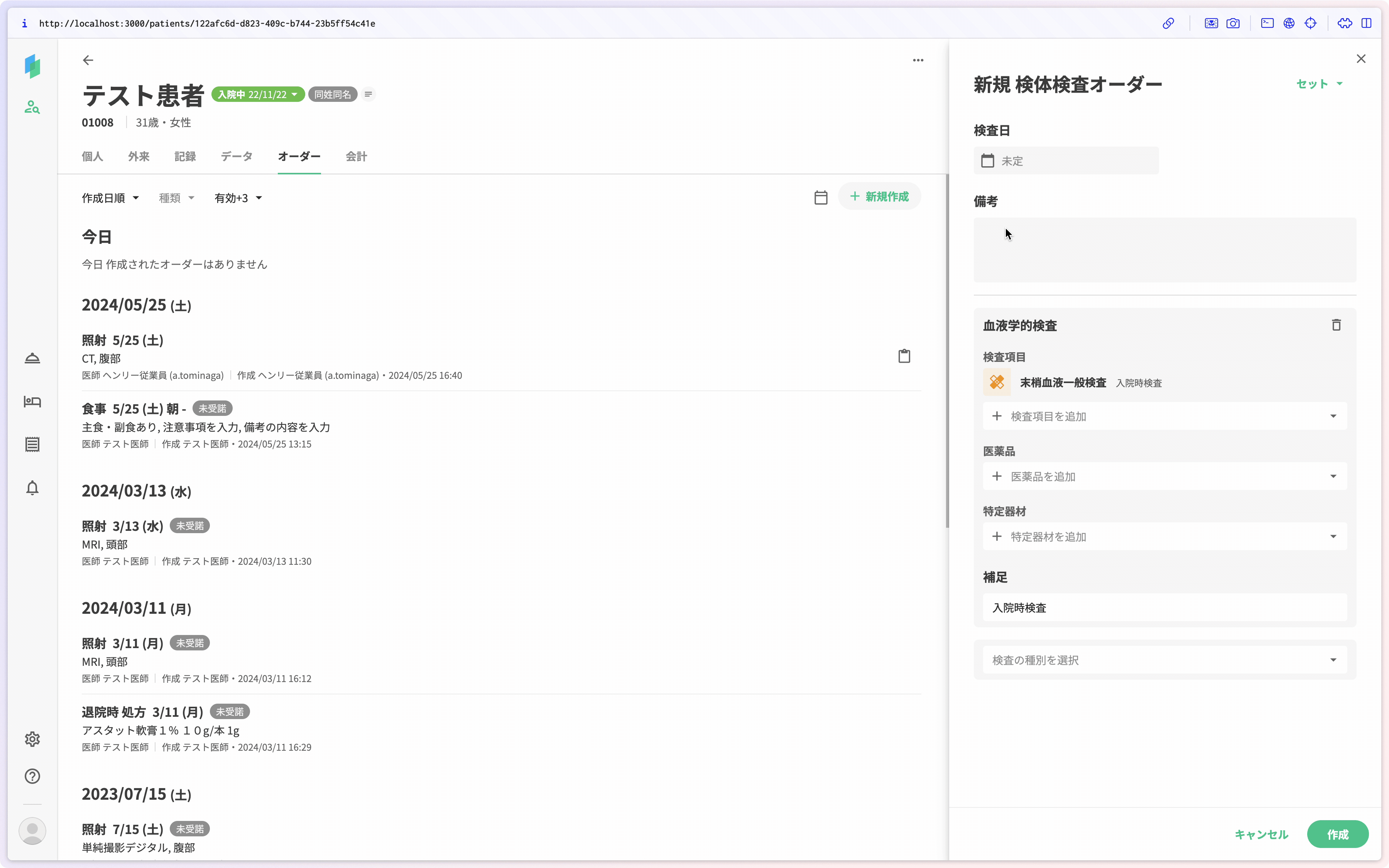The height and width of the screenshot is (868, 1389).
Task: Expand the 検査の種別を選択 dropdown
Action: [x=1164, y=660]
